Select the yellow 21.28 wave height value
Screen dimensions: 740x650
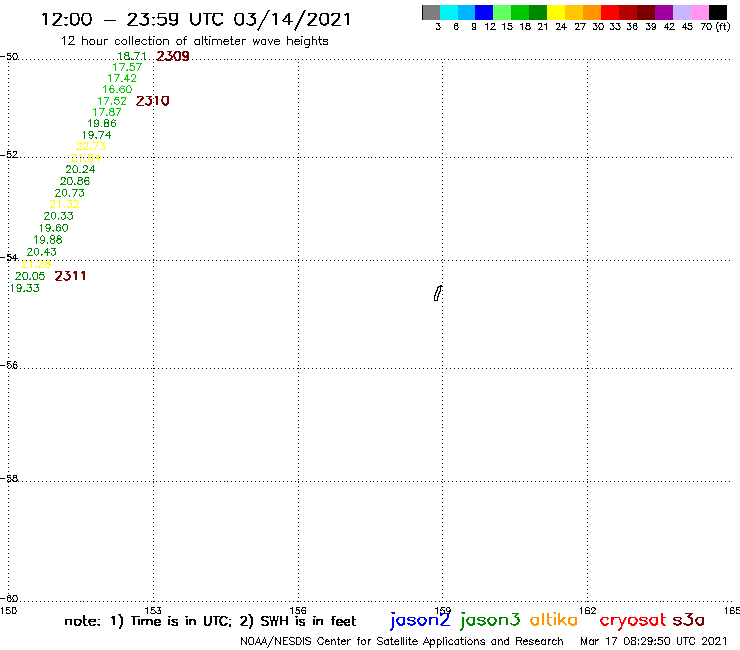click(x=36, y=264)
